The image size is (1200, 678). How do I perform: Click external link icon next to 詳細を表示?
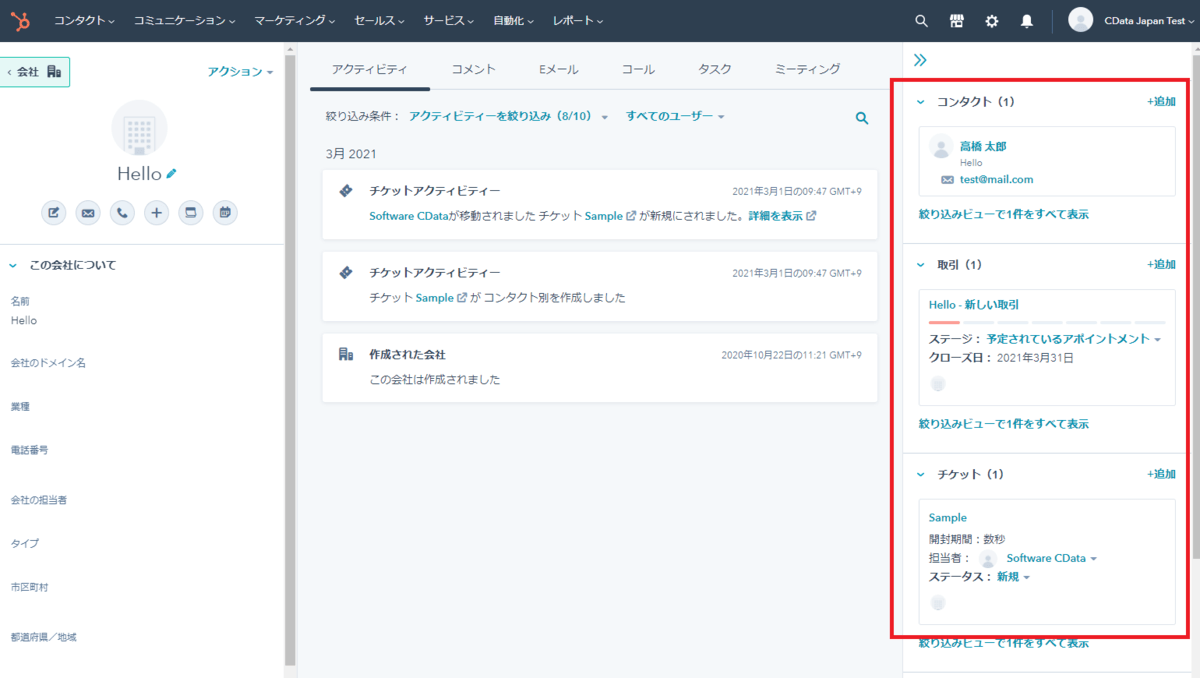[x=811, y=215]
